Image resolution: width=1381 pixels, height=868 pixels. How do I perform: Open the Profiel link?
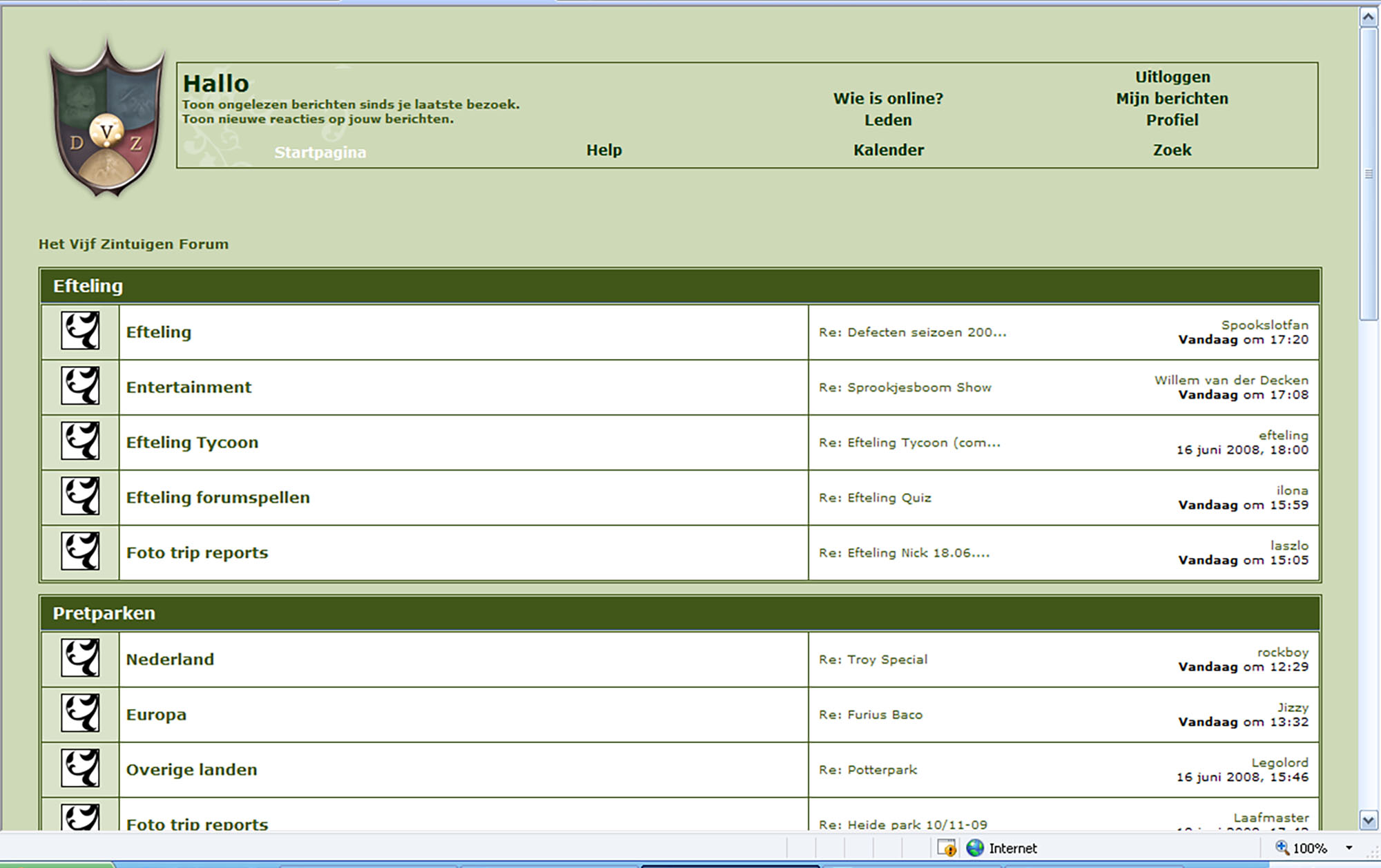tap(1172, 120)
